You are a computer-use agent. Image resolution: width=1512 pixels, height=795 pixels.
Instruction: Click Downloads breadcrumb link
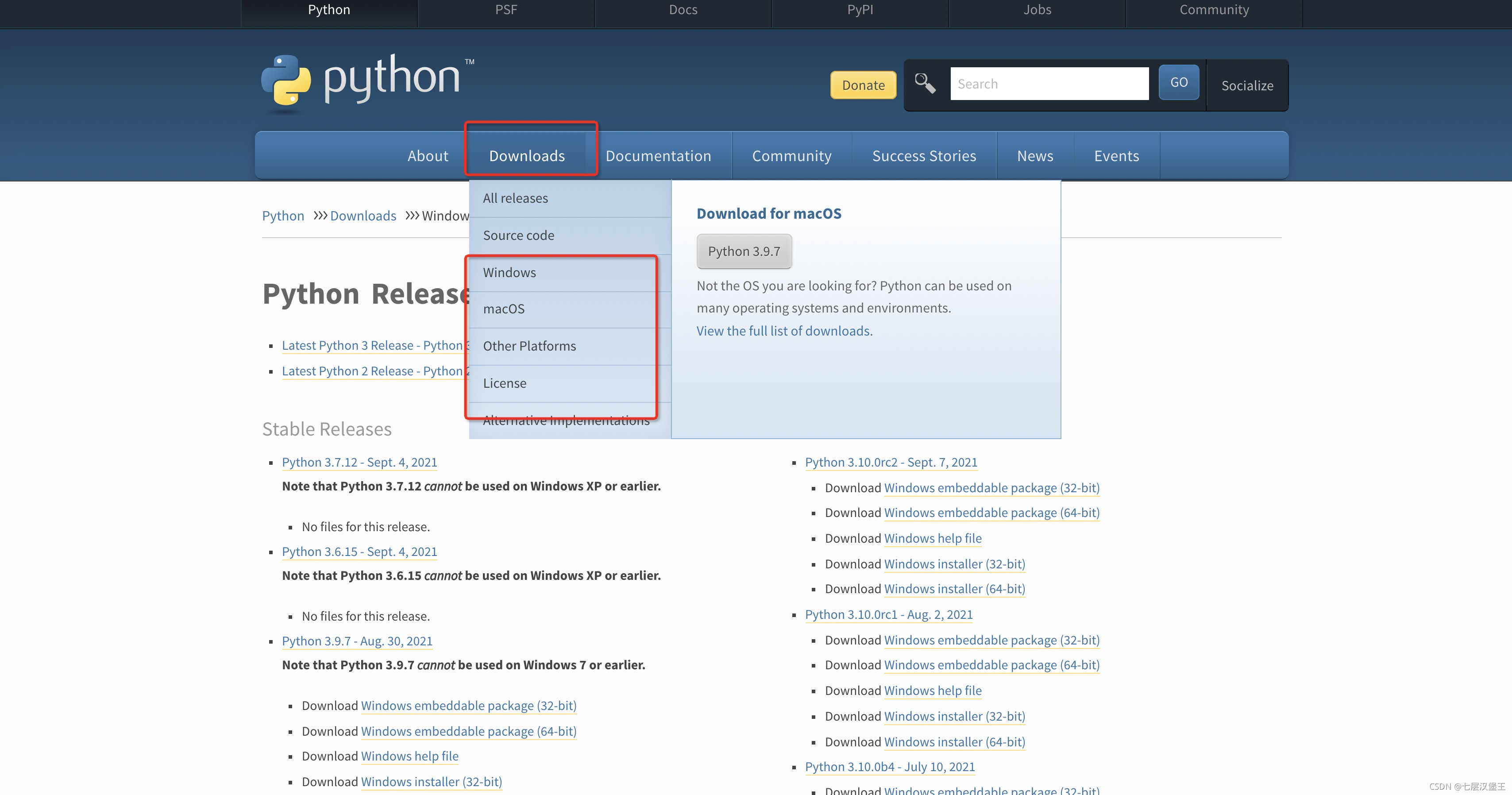[x=363, y=216]
